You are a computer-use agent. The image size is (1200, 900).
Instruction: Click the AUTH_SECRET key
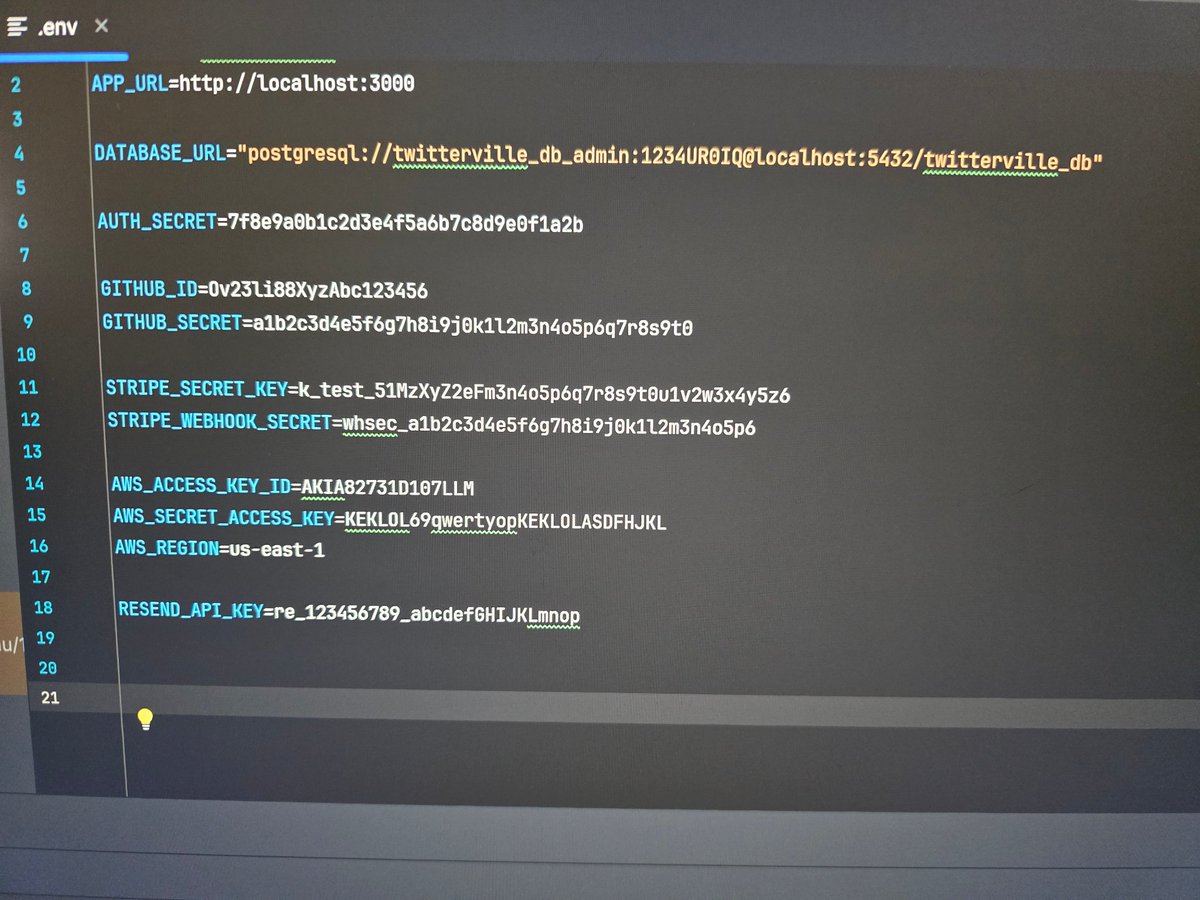click(x=157, y=222)
